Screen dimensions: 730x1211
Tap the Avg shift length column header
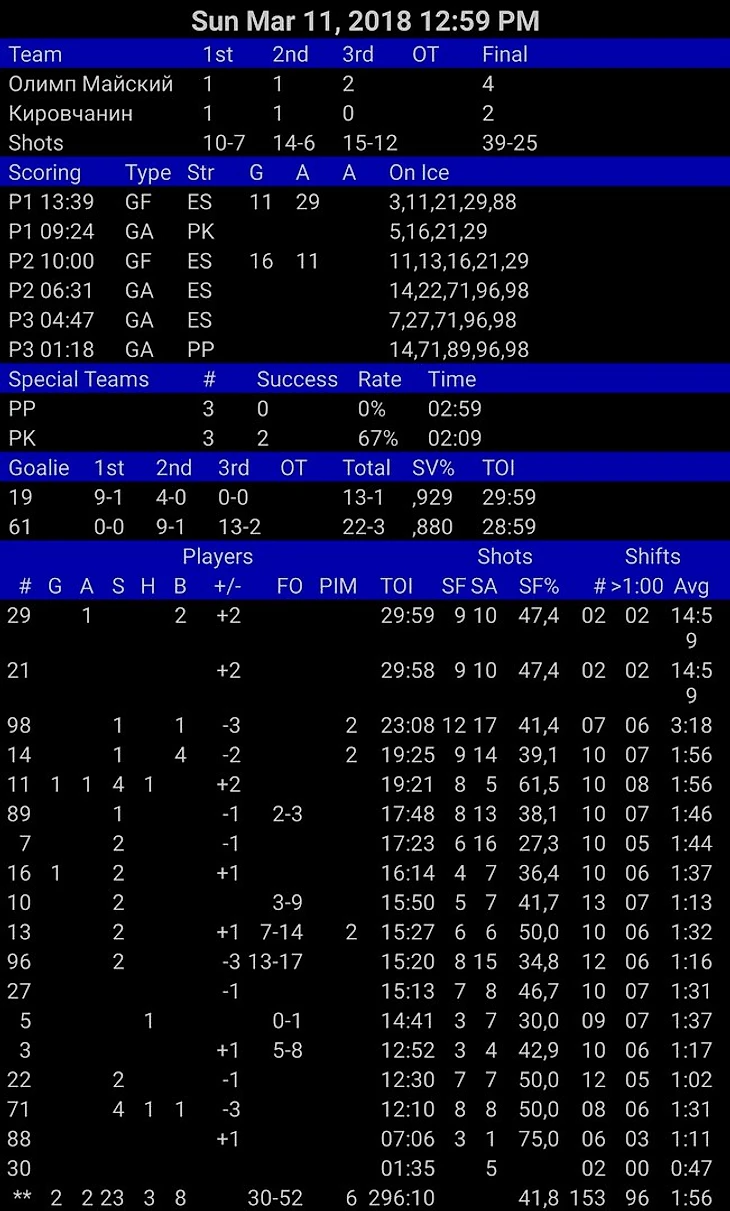(692, 586)
